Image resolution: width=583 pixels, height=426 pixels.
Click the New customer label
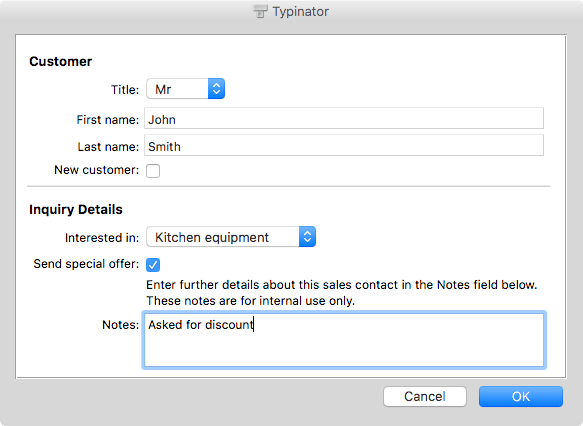coord(97,170)
